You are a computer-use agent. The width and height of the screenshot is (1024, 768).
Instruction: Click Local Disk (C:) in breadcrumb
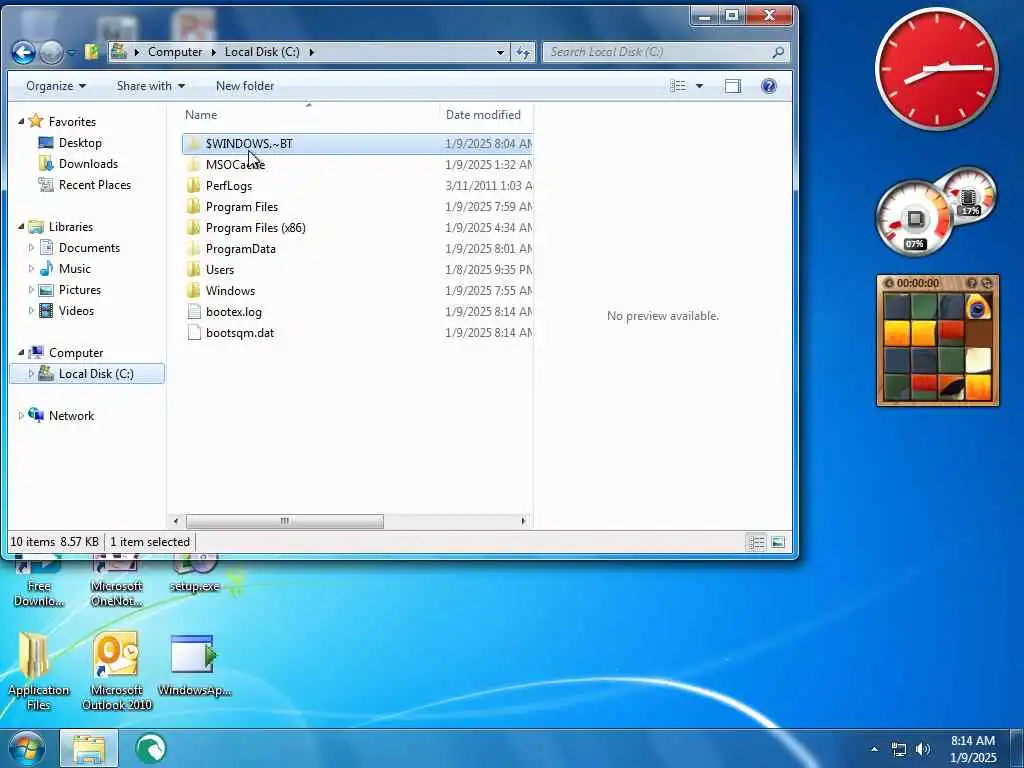pyautogui.click(x=262, y=52)
